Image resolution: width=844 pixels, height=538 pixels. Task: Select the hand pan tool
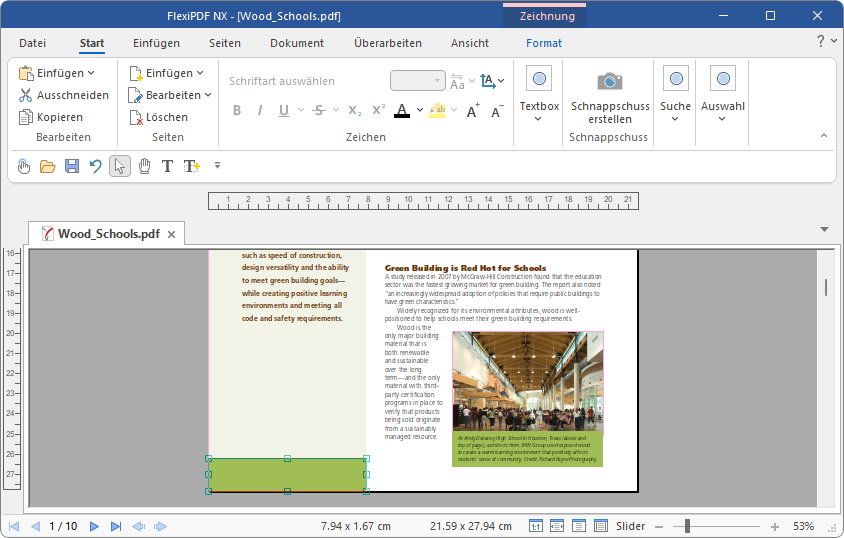144,166
